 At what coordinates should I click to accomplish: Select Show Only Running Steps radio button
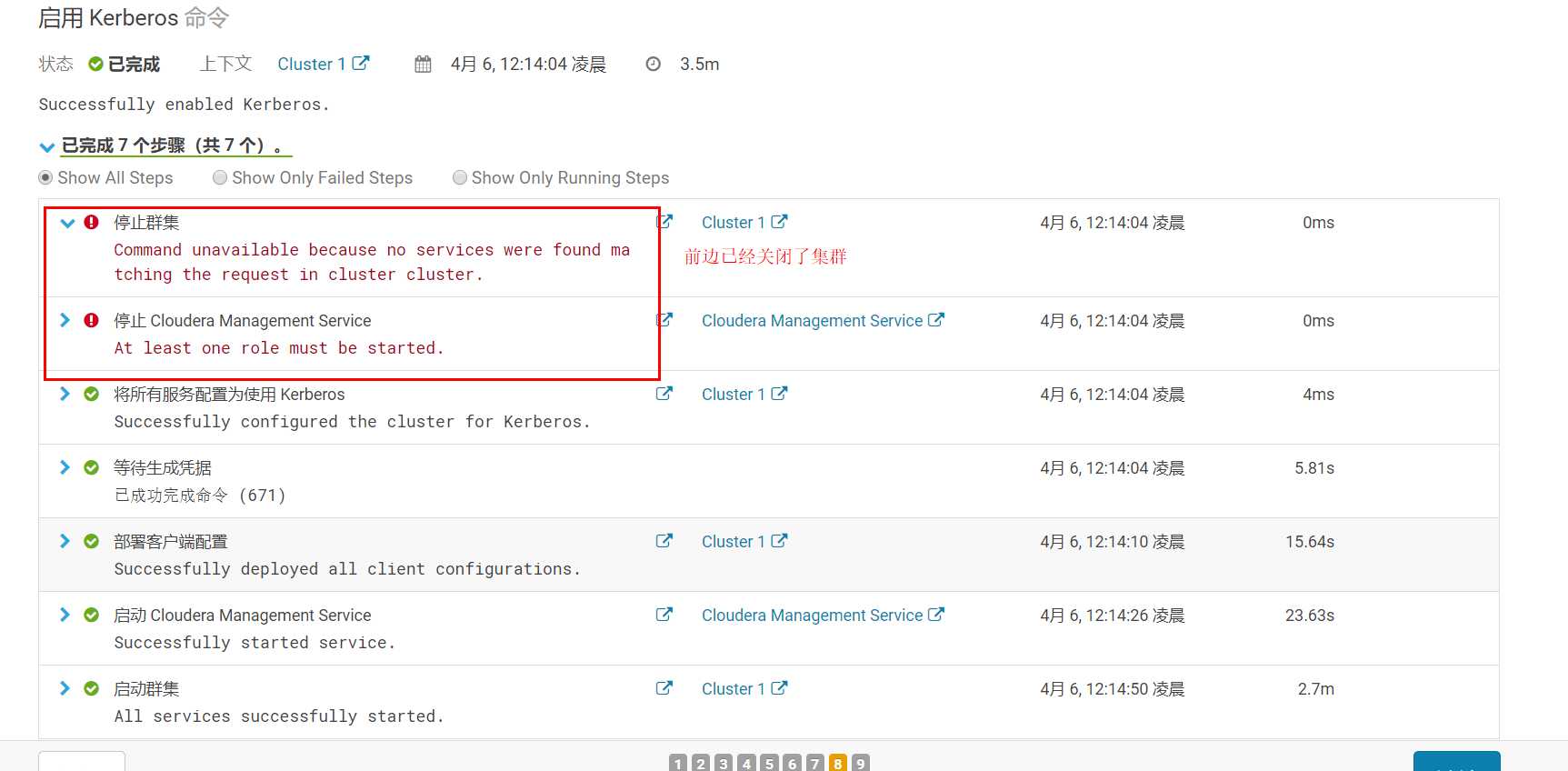coord(460,177)
